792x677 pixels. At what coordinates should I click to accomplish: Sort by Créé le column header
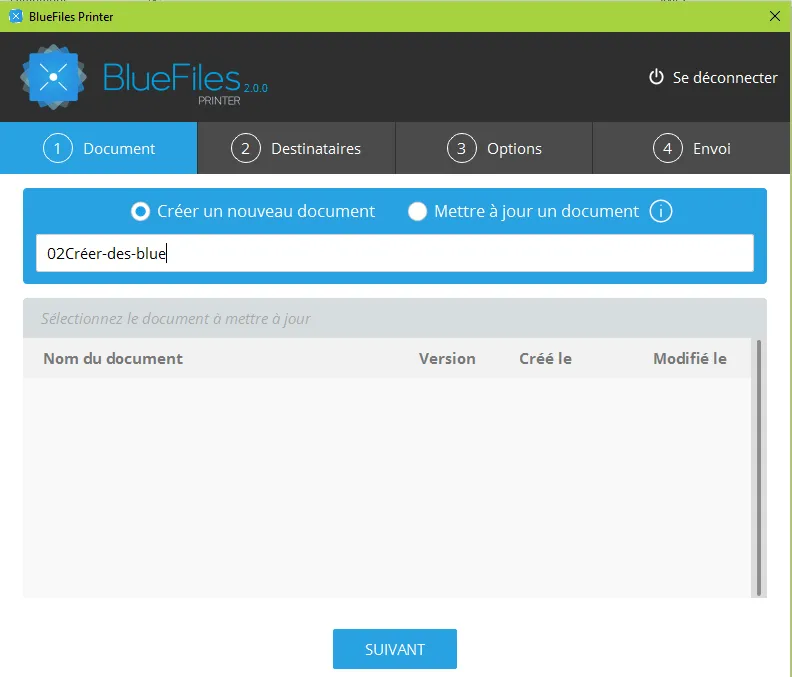click(x=546, y=359)
